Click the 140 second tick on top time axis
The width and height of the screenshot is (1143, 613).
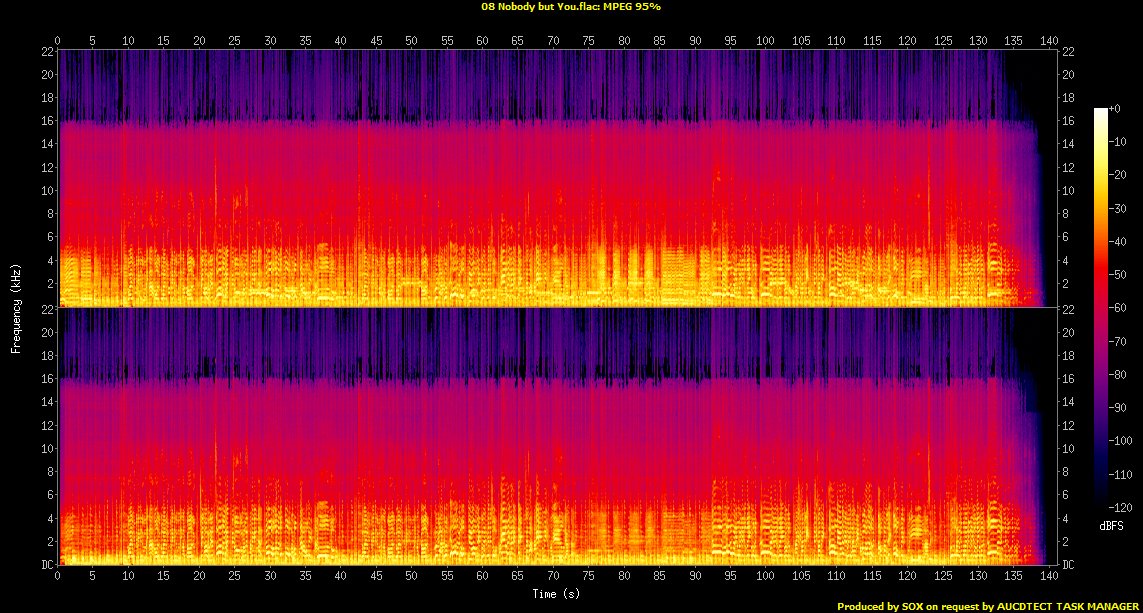1049,41
